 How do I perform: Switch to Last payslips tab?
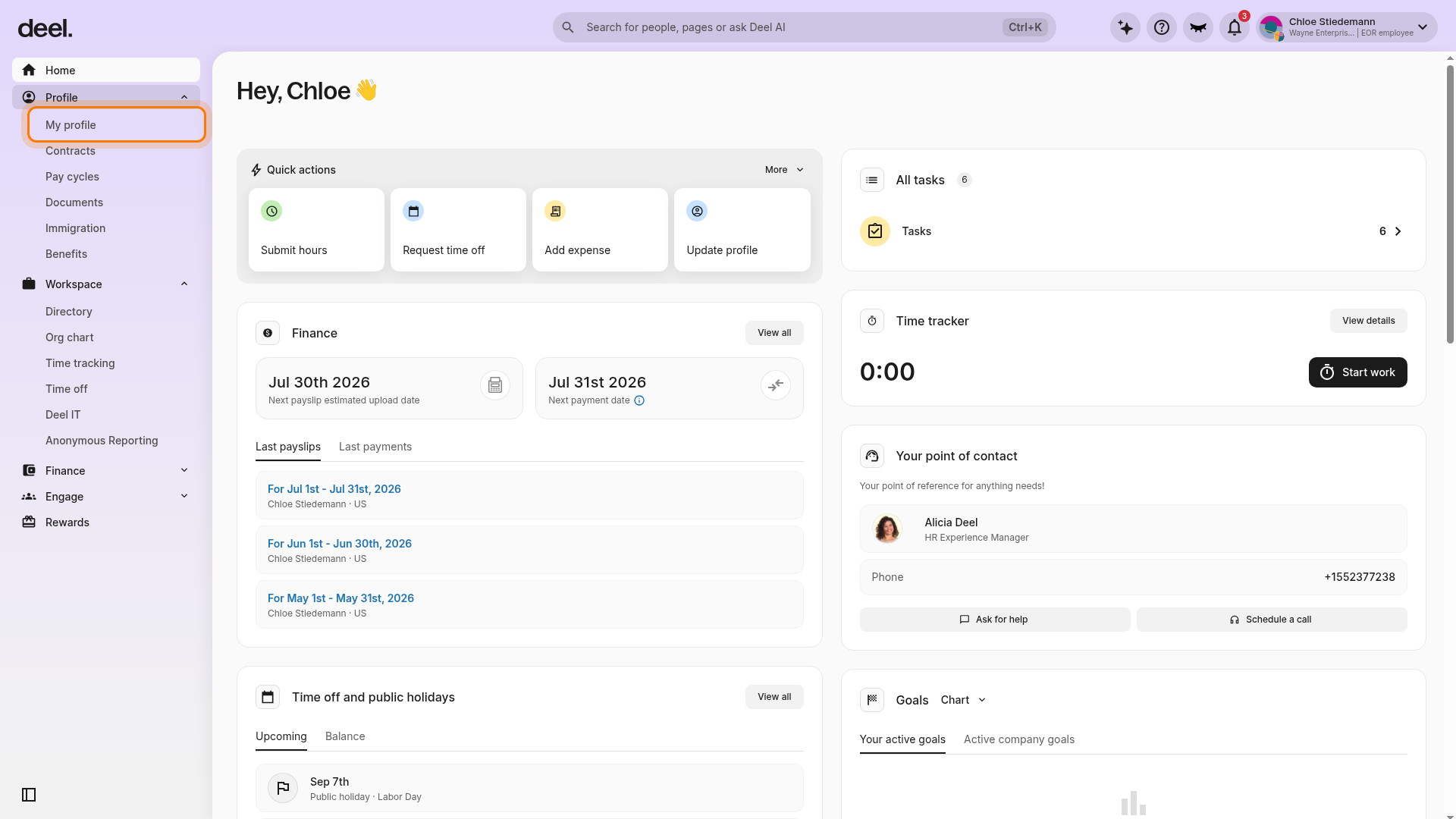tap(288, 447)
